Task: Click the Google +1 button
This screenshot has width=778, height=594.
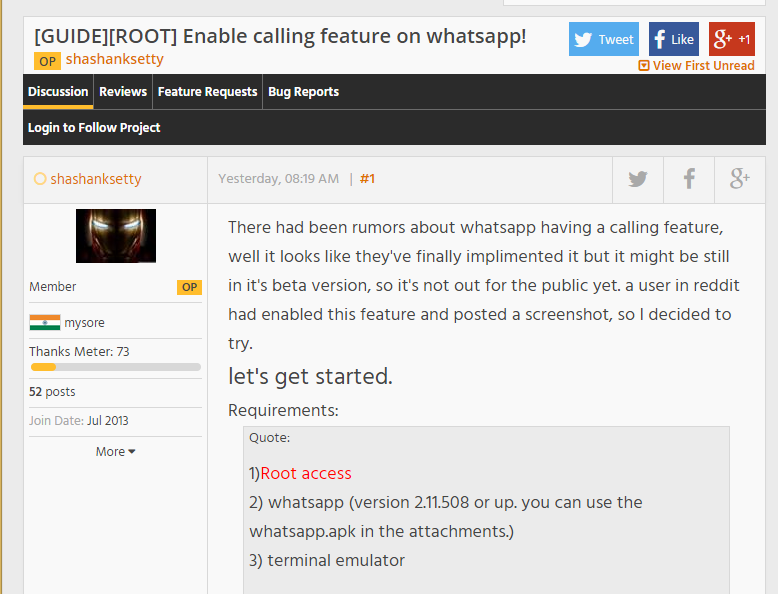Action: point(731,40)
